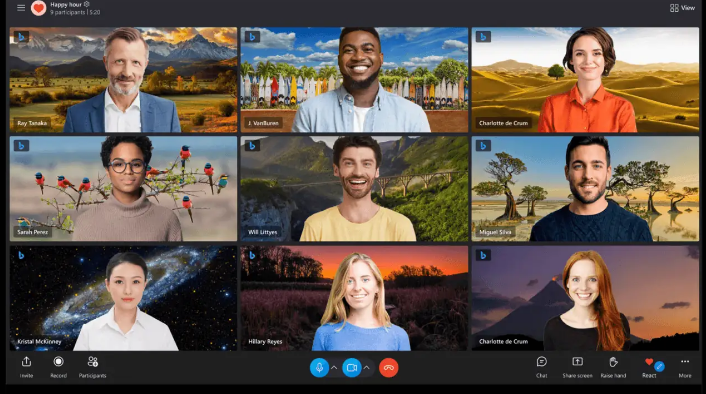Screen dimensions: 706x394
Task: Open the hamburger menu icon
Action: 21,8
